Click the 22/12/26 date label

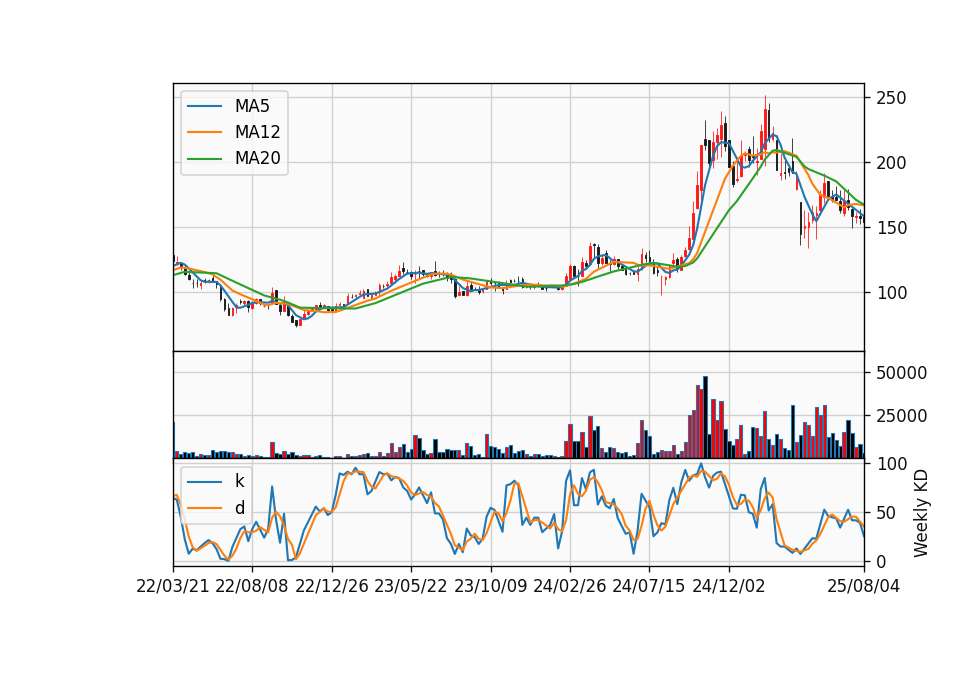(x=332, y=586)
